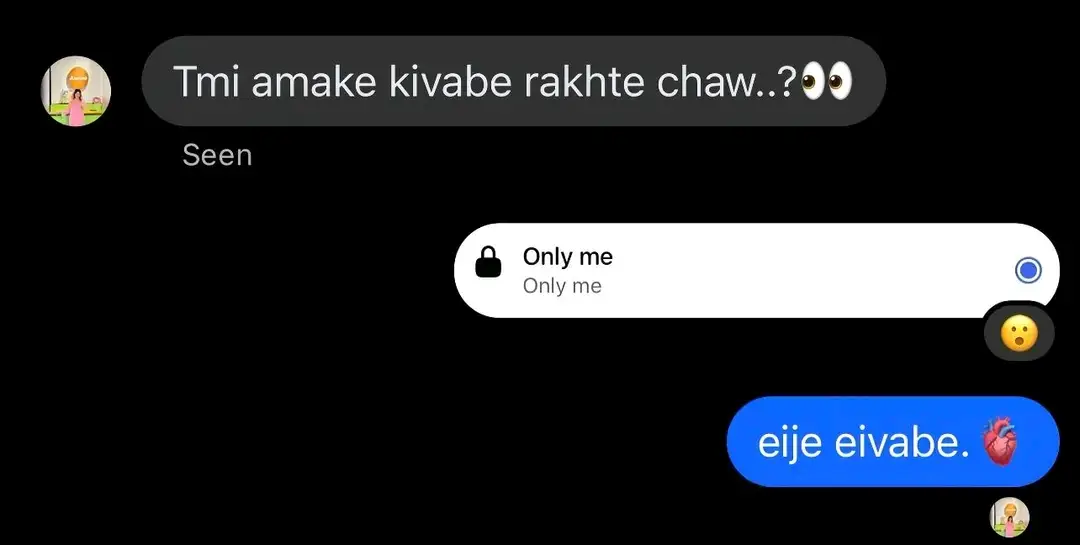
Task: Click the word 'rakhte' in the received message
Action: point(585,81)
